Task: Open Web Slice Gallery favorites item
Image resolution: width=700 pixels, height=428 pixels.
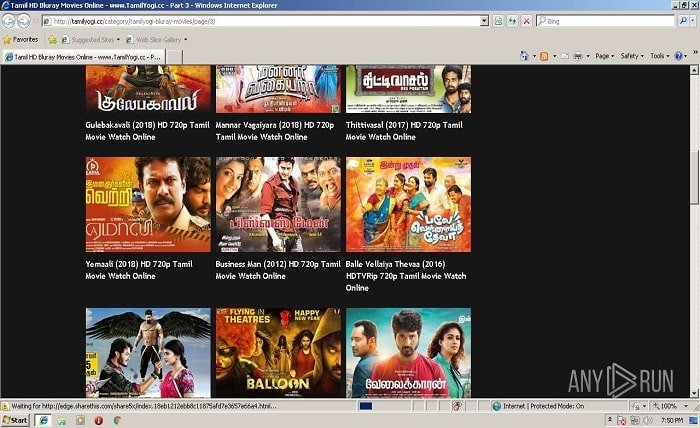Action: pos(157,40)
